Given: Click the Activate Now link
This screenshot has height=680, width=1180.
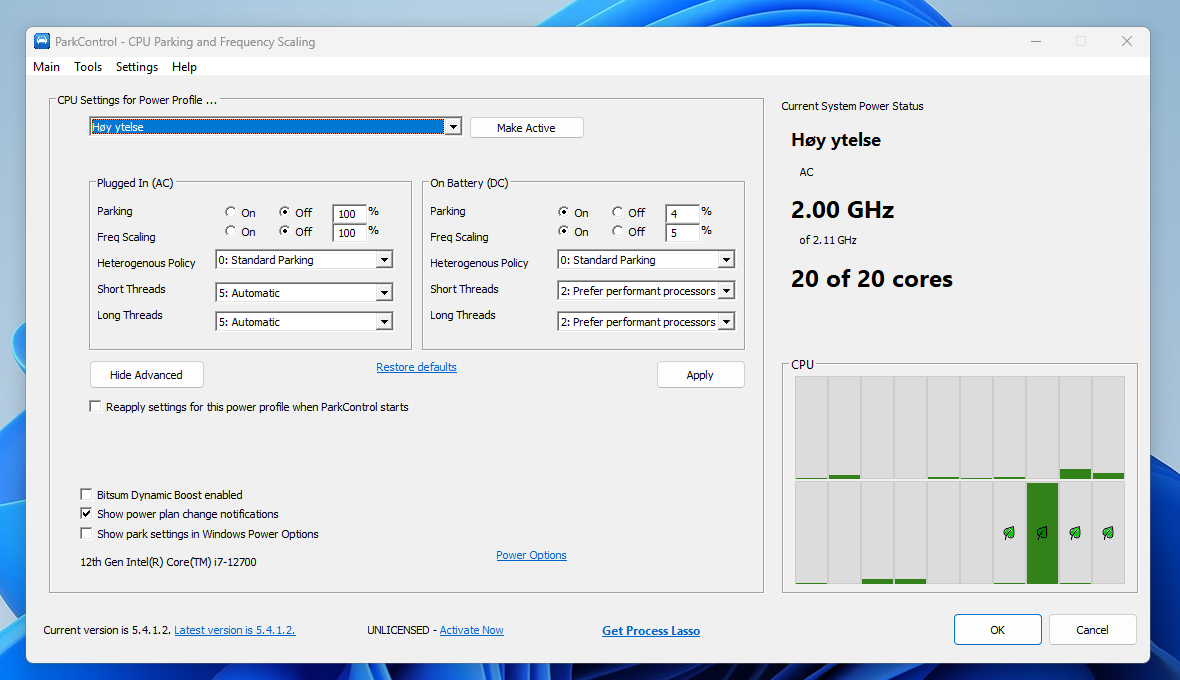Looking at the screenshot, I should coord(471,630).
